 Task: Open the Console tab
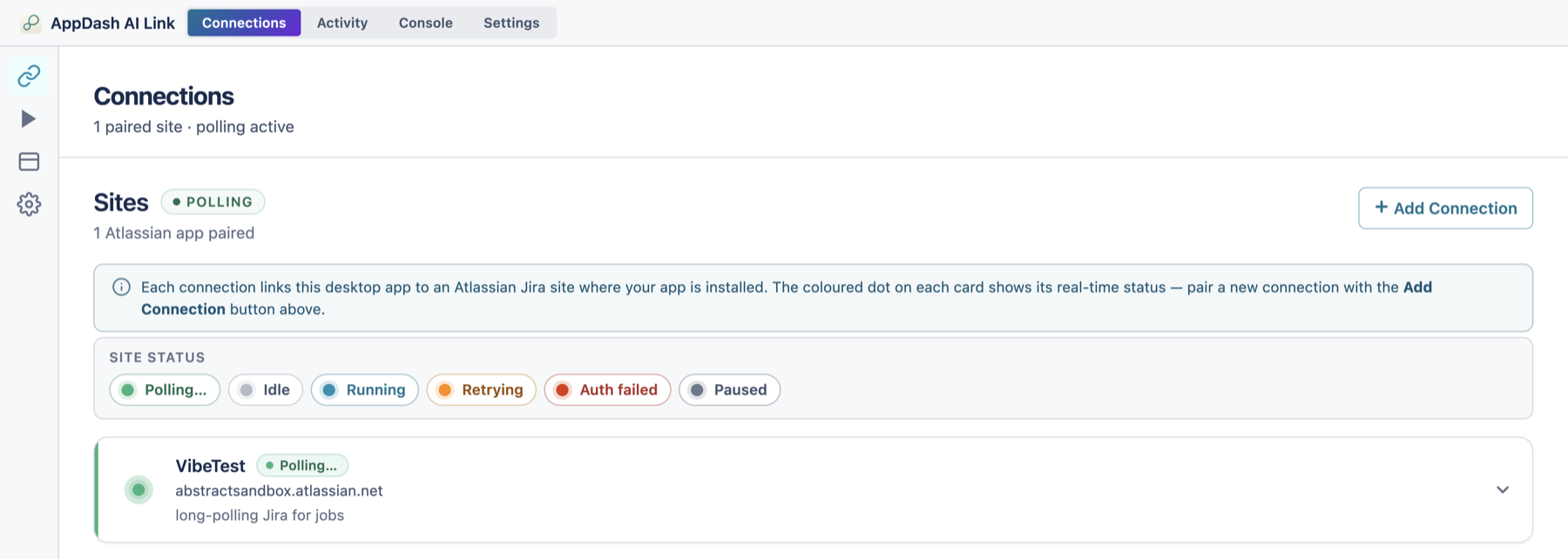coord(426,23)
